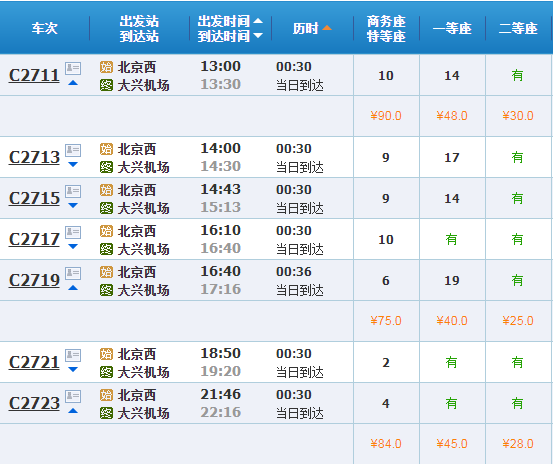This screenshot has height=465, width=553.
Task: Open ID card icon for train C2721
Action: pos(73,355)
